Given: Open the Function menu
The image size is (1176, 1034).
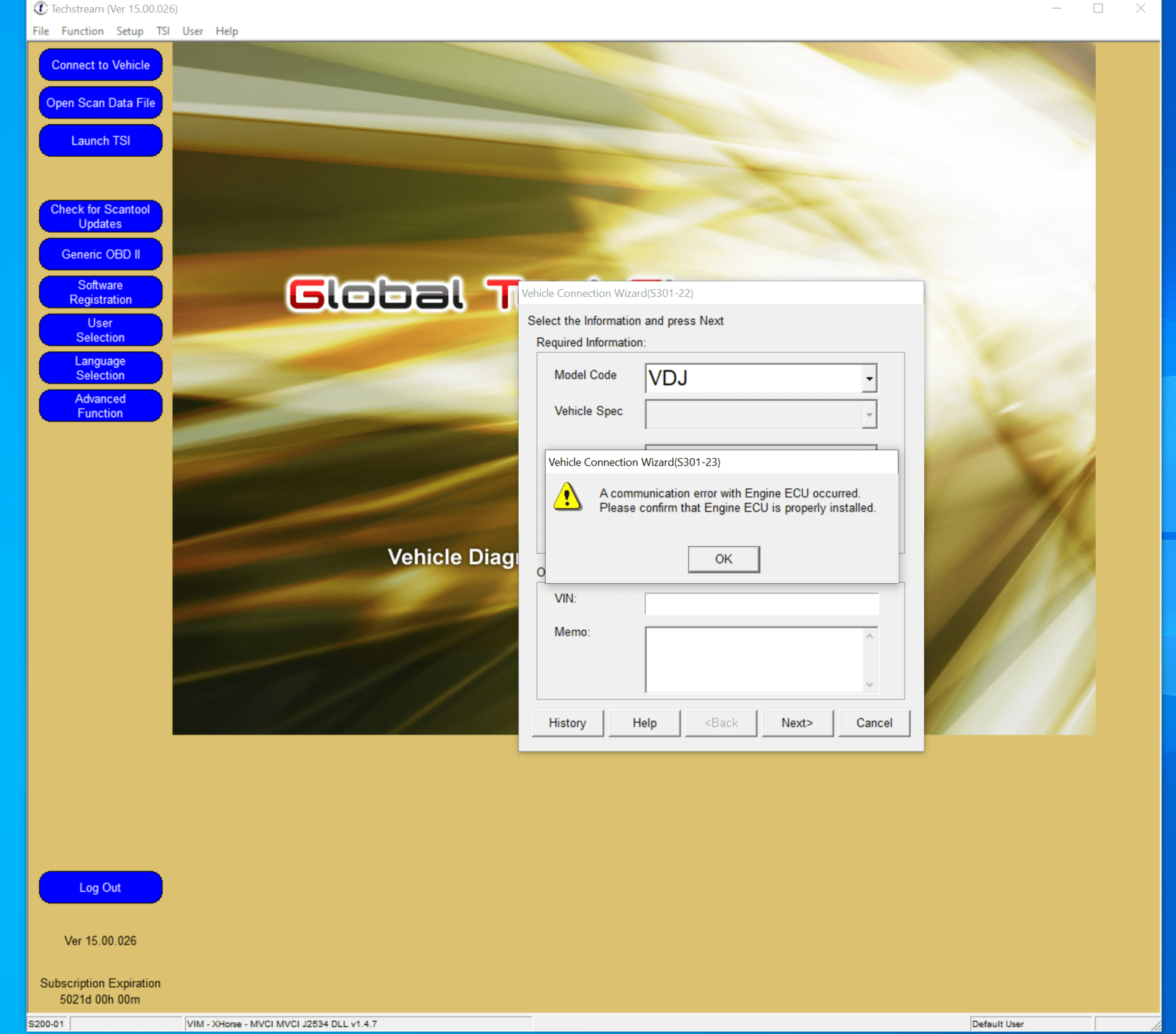Looking at the screenshot, I should tap(82, 31).
